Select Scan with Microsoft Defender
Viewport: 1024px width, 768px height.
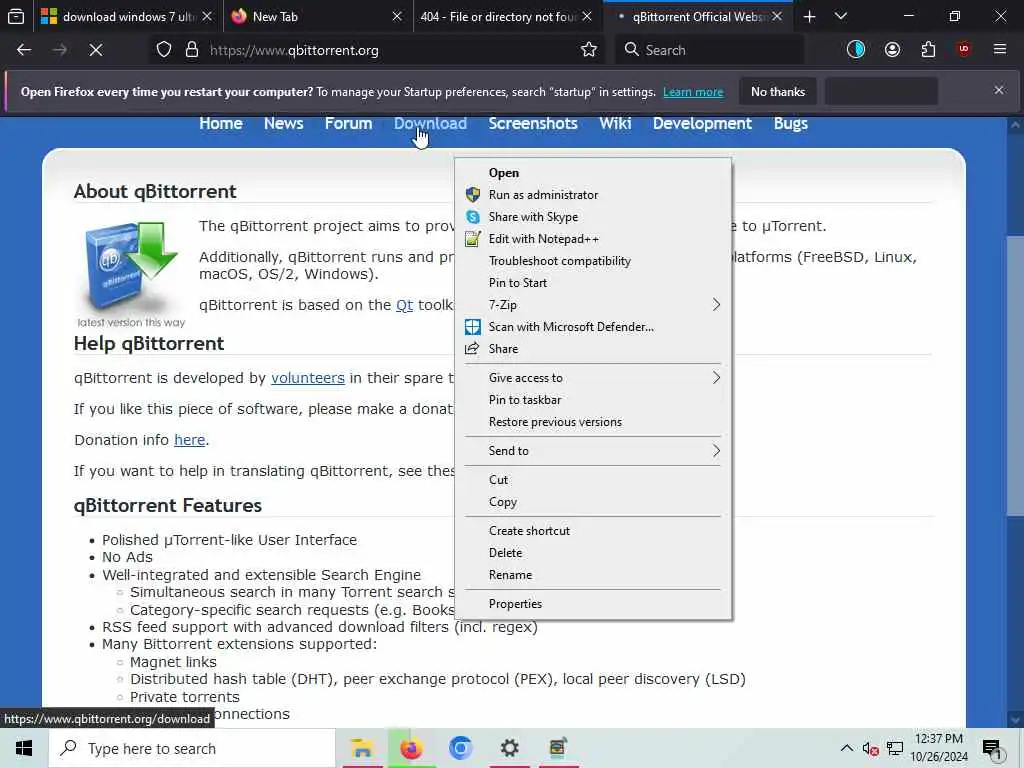[593, 327]
